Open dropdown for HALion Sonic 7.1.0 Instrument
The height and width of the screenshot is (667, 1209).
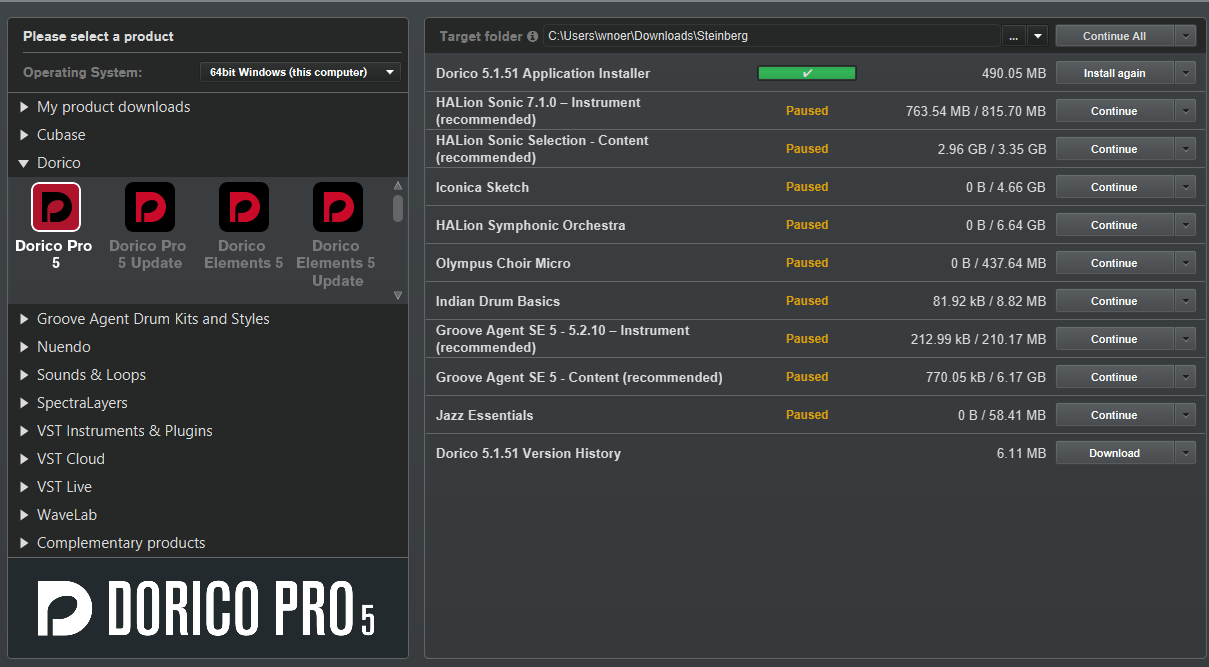coord(1185,111)
